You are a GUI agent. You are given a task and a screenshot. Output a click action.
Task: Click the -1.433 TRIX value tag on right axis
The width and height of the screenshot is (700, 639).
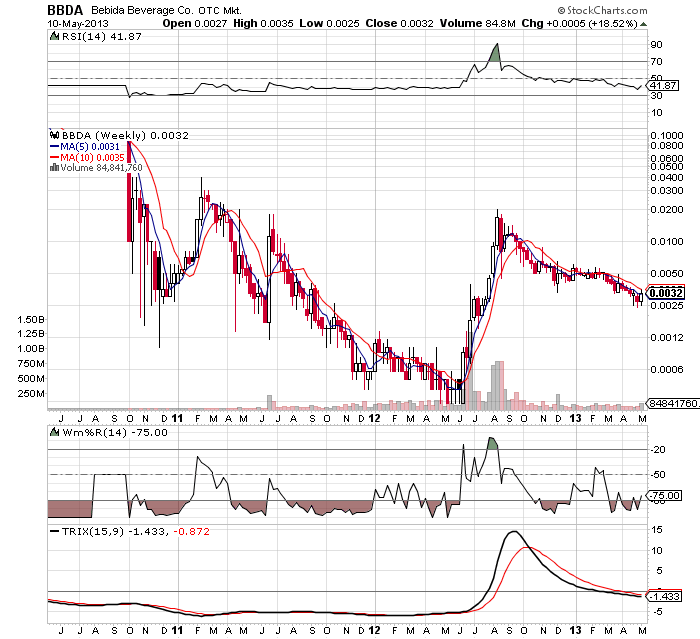(665, 597)
